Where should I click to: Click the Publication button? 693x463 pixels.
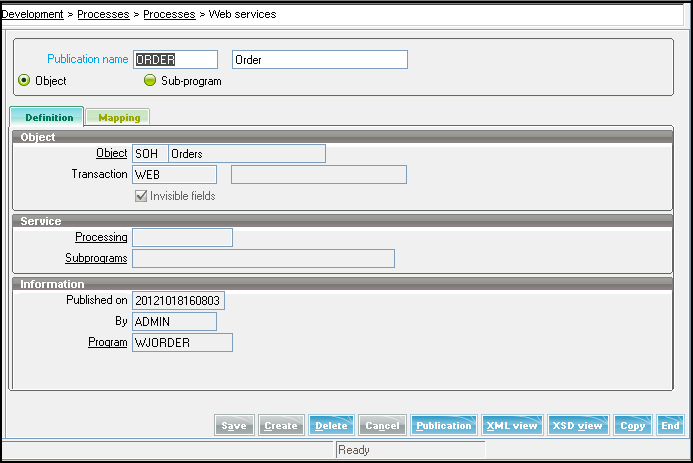point(444,425)
